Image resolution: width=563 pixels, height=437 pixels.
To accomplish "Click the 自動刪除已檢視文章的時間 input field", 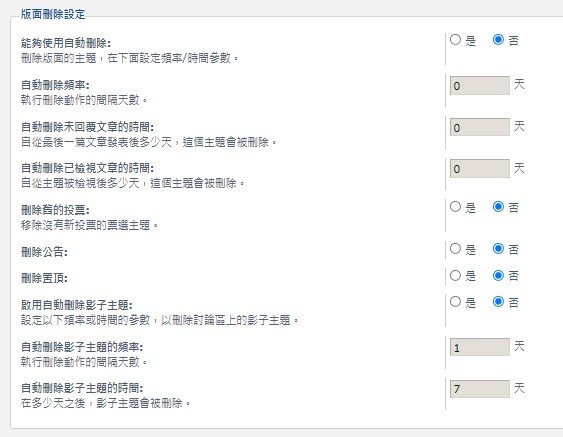I will click(x=480, y=168).
